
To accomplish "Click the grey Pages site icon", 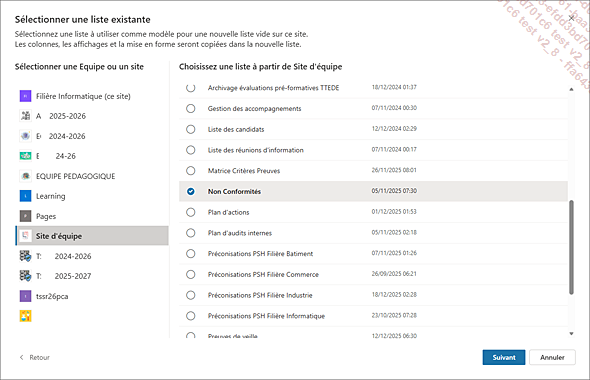I will 25,216.
